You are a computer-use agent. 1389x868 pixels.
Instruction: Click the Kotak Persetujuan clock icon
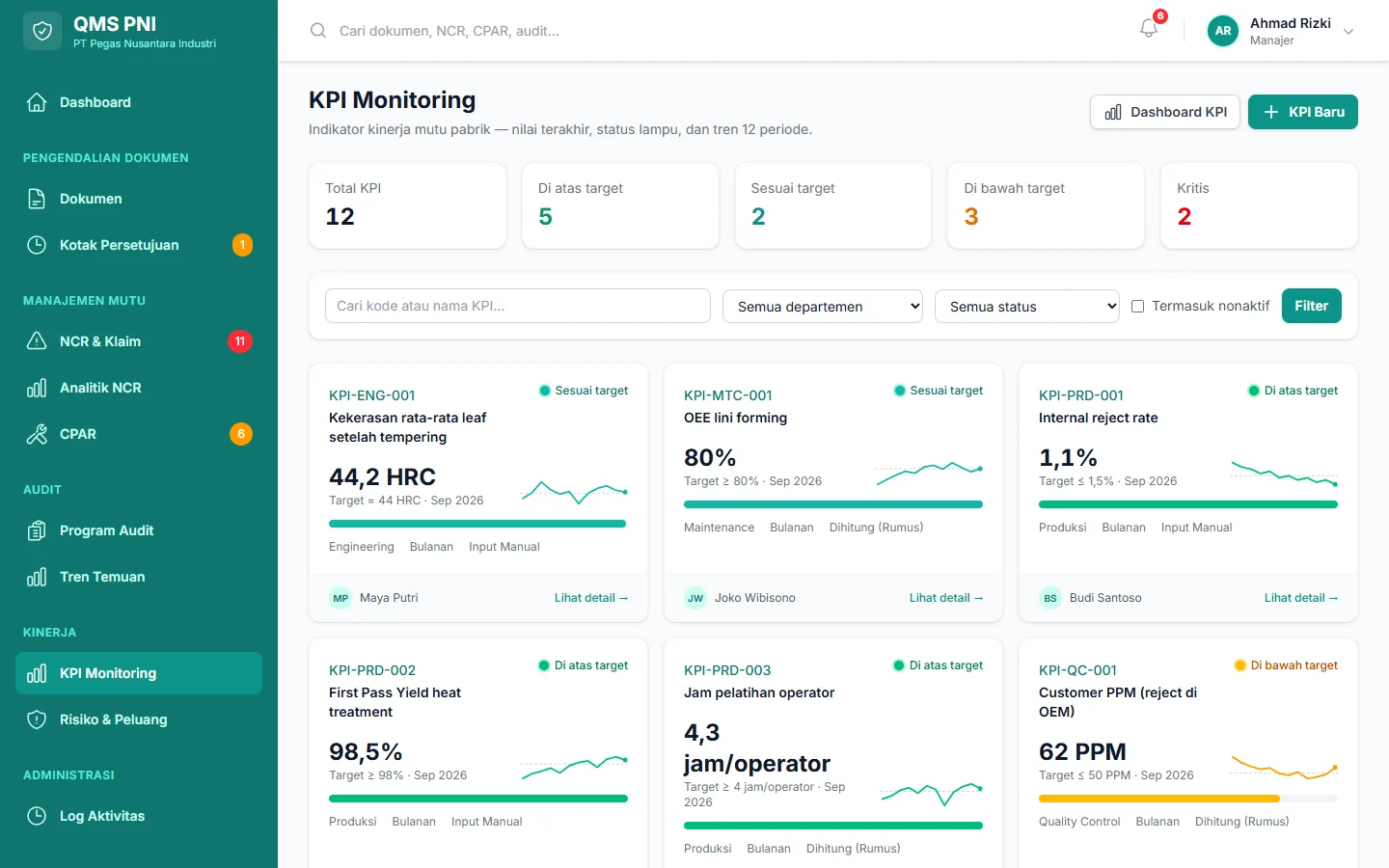(37, 245)
